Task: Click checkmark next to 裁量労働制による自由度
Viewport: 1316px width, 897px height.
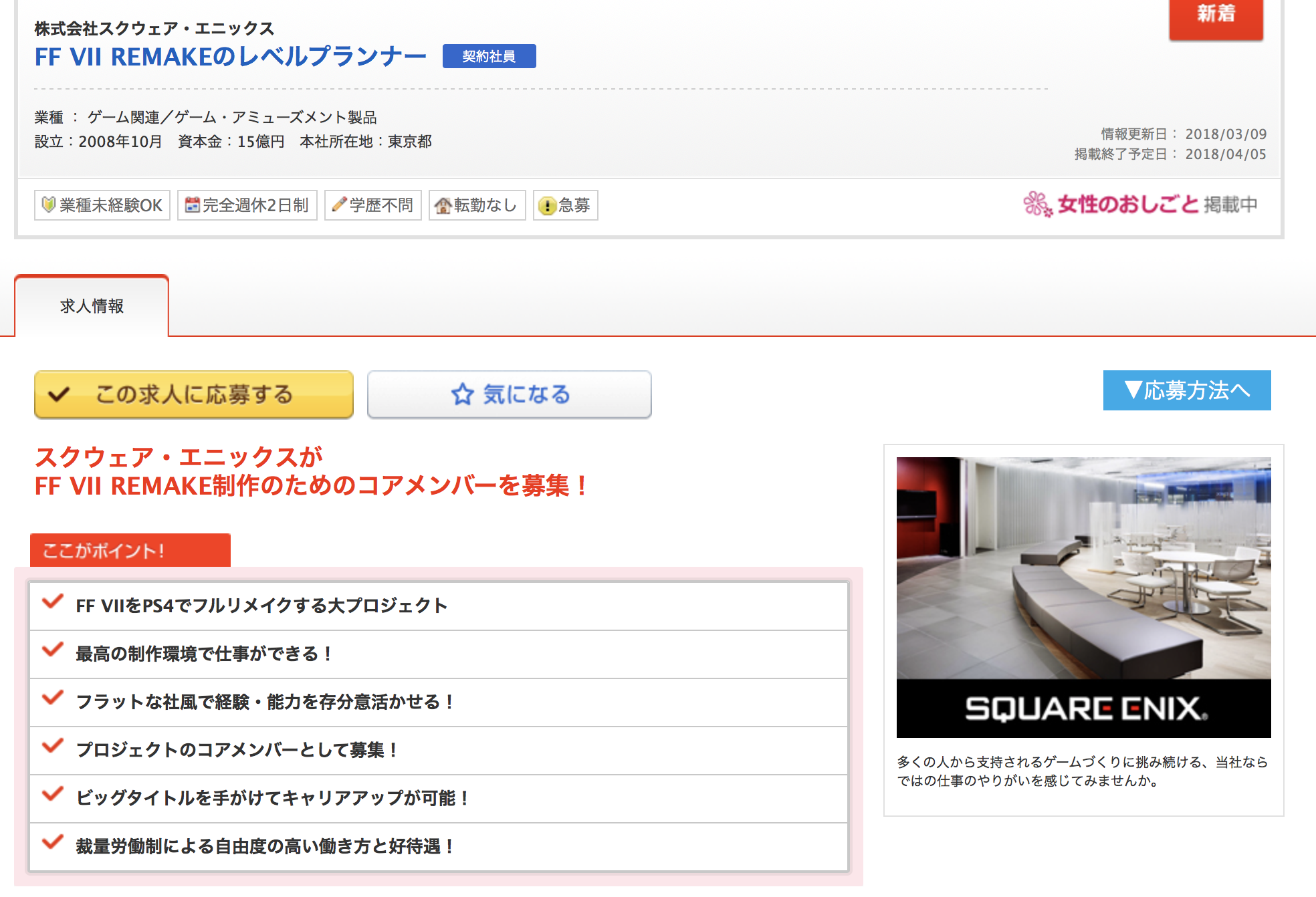Action: (53, 842)
